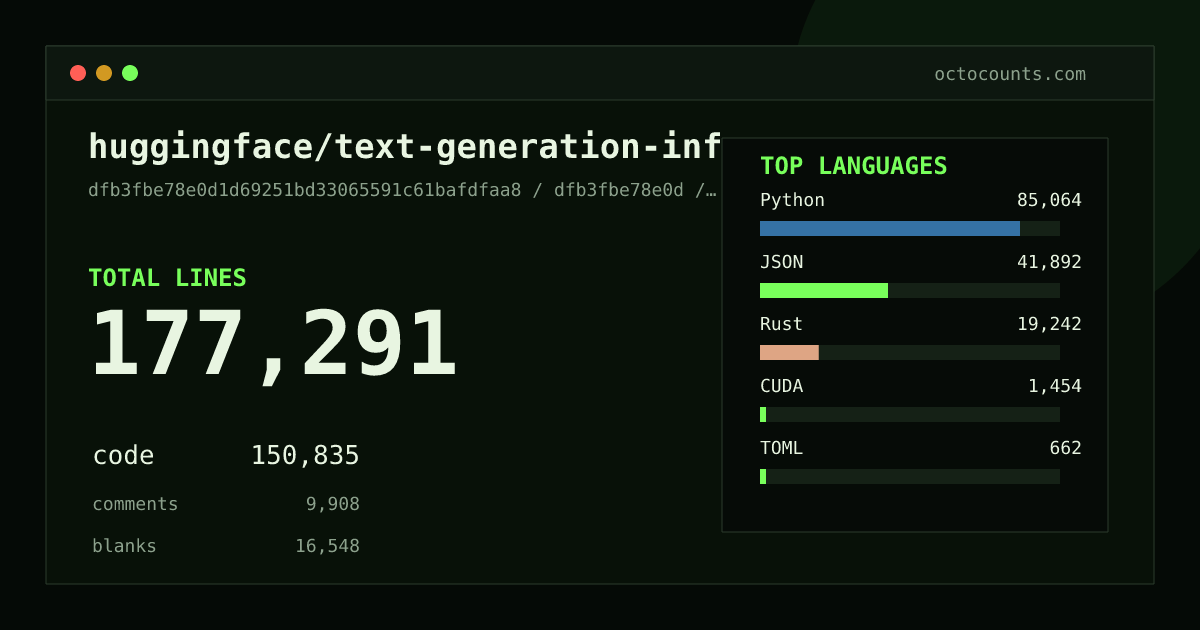Click the JSON language label
1200x630 pixels.
coord(781,262)
